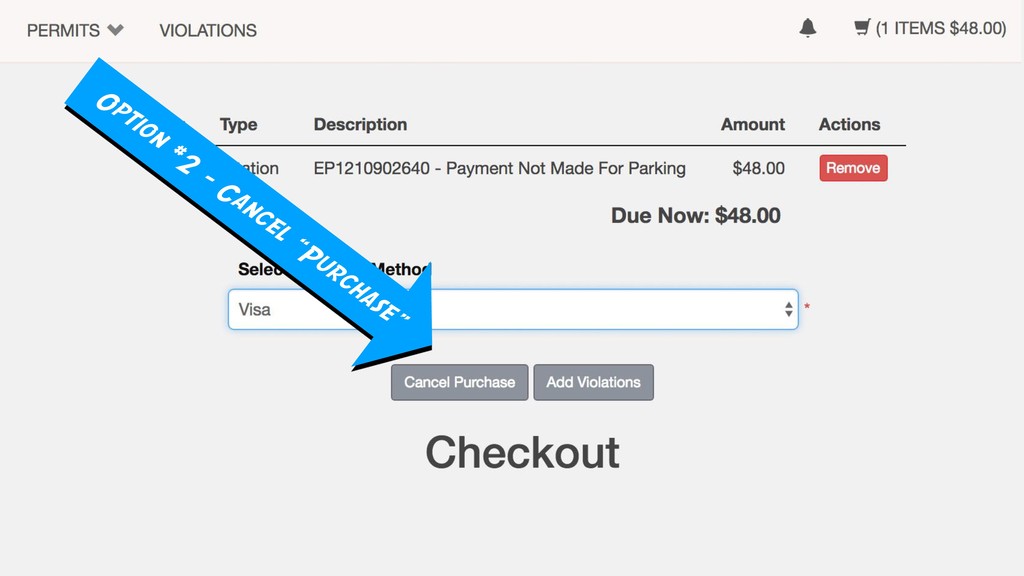
Task: Click the Amount column header
Action: 752,124
